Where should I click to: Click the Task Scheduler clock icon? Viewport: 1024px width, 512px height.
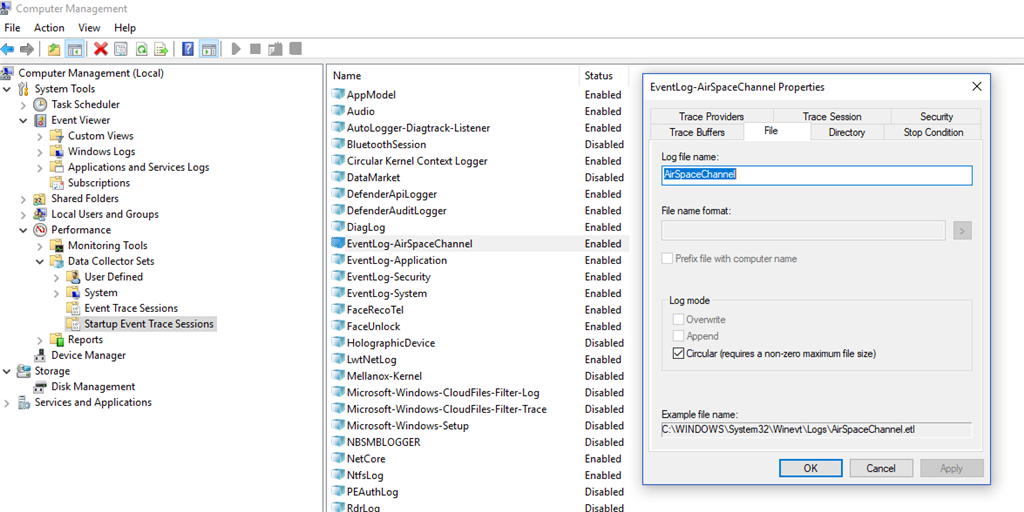pos(40,104)
